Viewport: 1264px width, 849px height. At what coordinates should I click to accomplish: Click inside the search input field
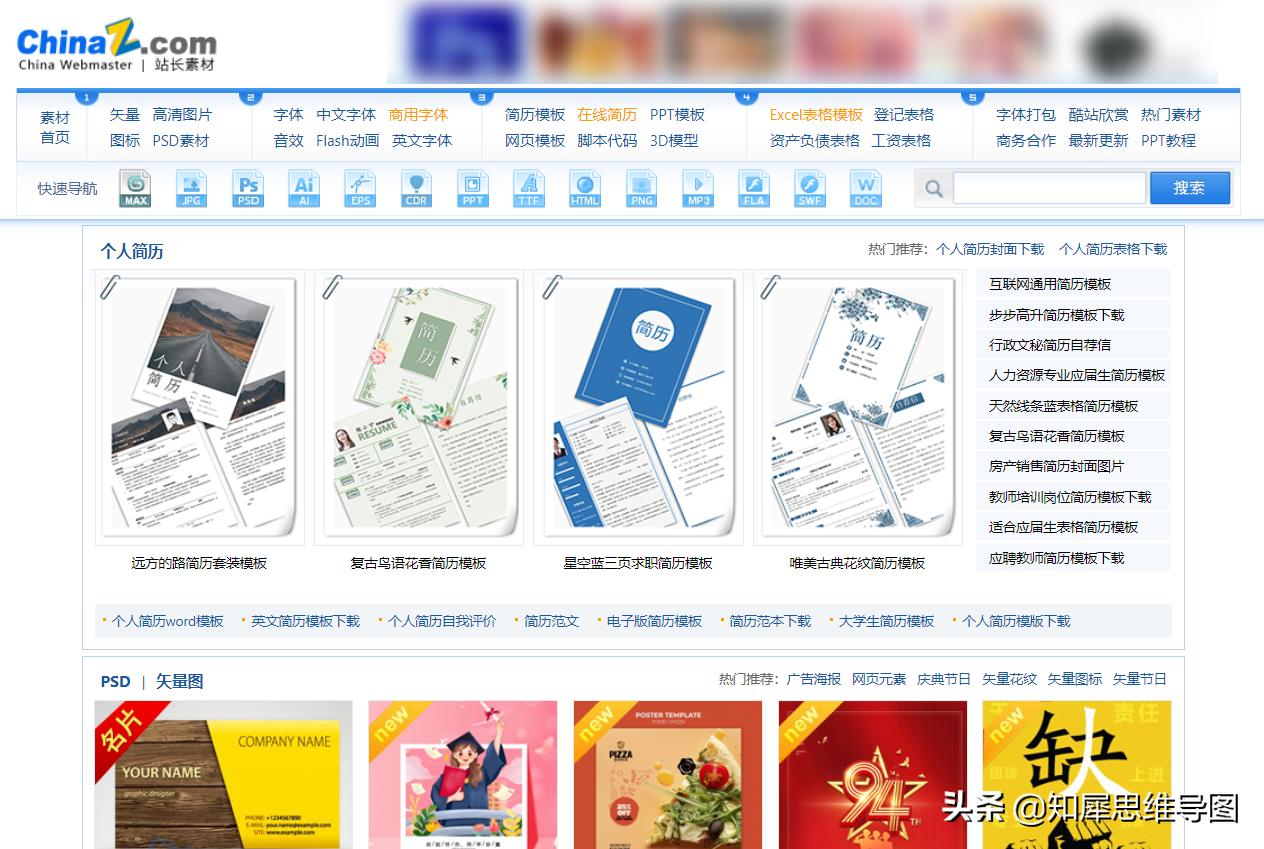point(1048,187)
